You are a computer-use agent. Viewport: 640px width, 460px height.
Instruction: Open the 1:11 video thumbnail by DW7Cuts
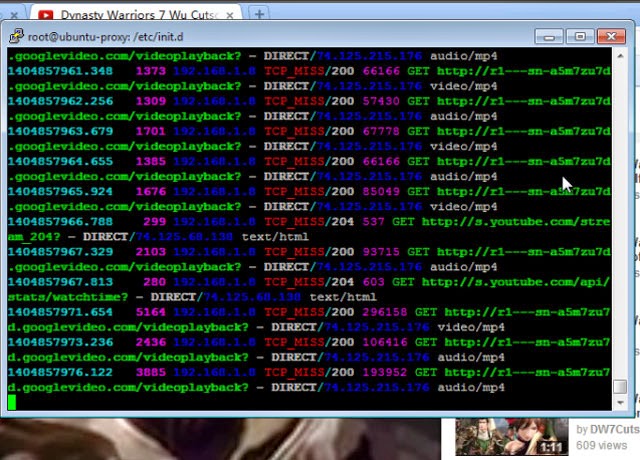(511, 437)
